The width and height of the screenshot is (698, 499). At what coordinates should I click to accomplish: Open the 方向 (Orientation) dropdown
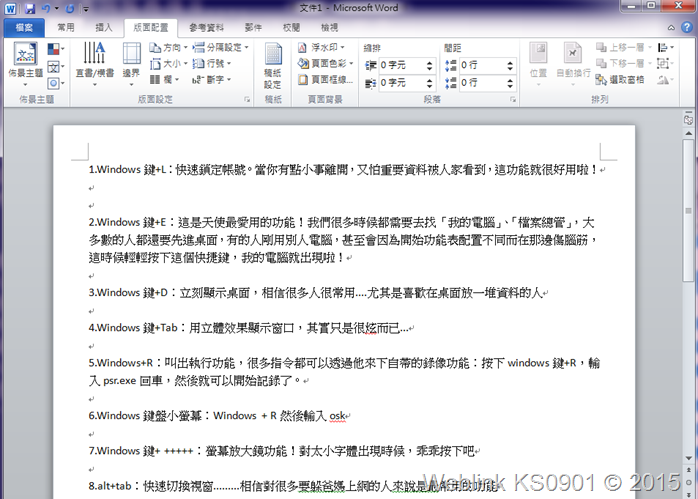(x=168, y=48)
